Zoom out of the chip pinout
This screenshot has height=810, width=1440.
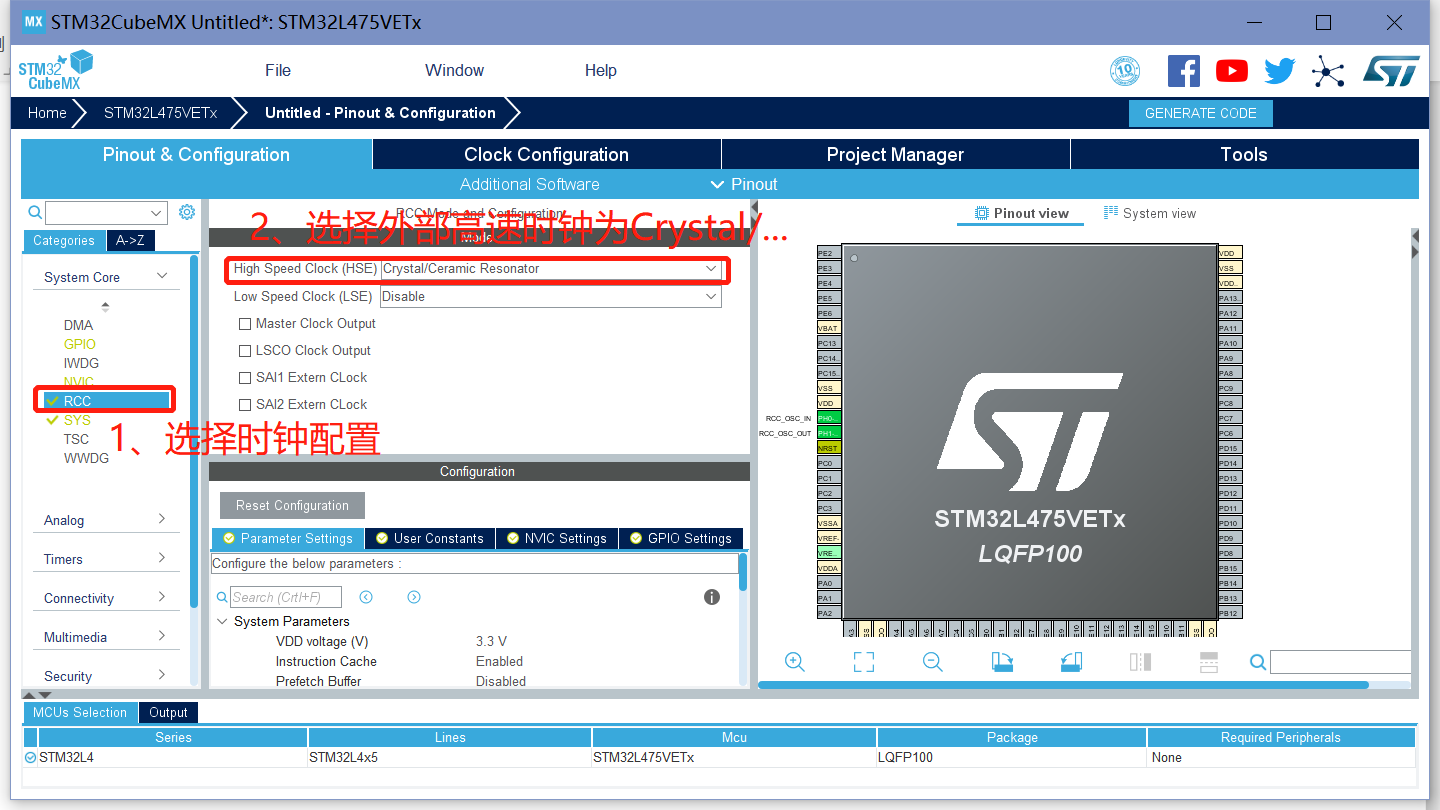coord(933,662)
